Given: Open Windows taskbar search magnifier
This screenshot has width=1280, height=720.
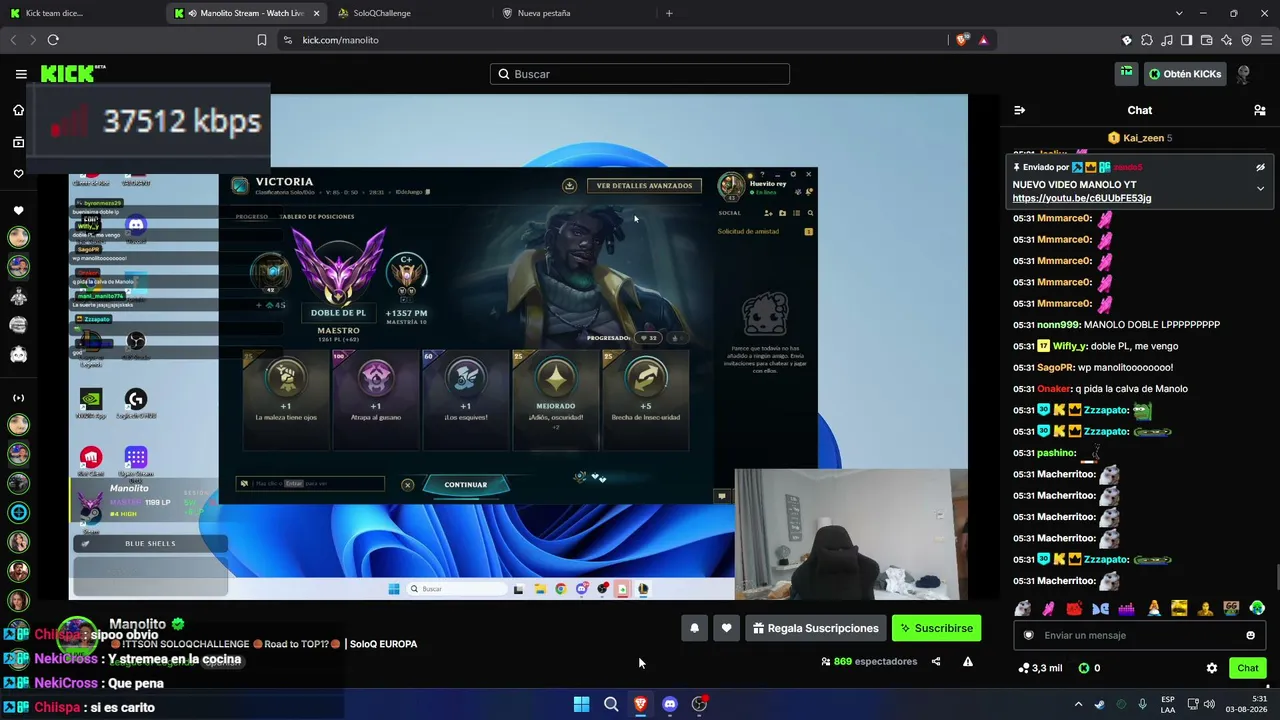Looking at the screenshot, I should pyautogui.click(x=611, y=704).
